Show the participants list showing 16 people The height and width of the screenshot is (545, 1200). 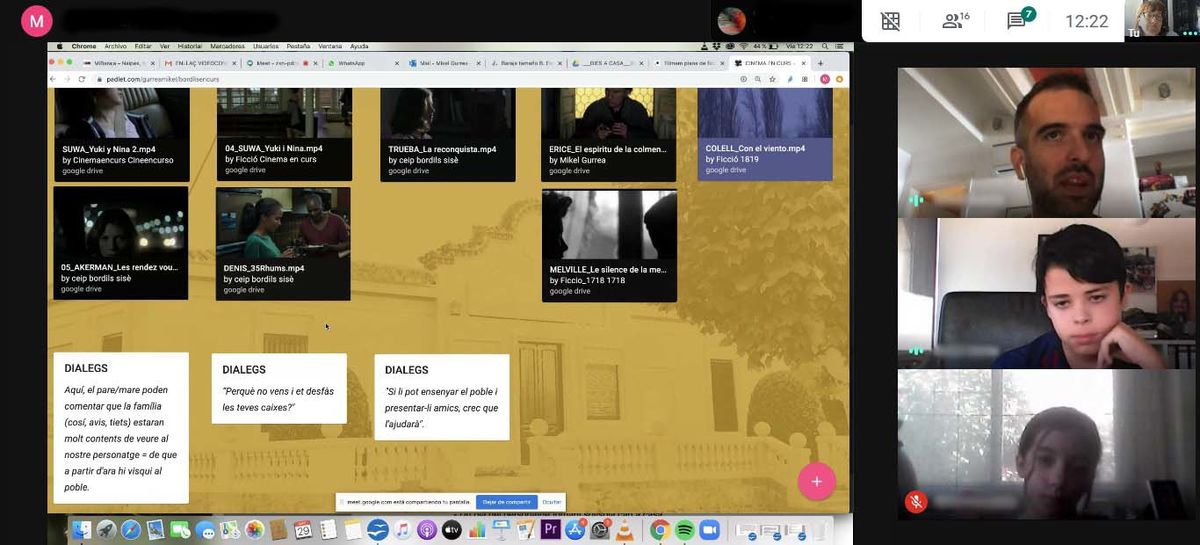pos(957,20)
